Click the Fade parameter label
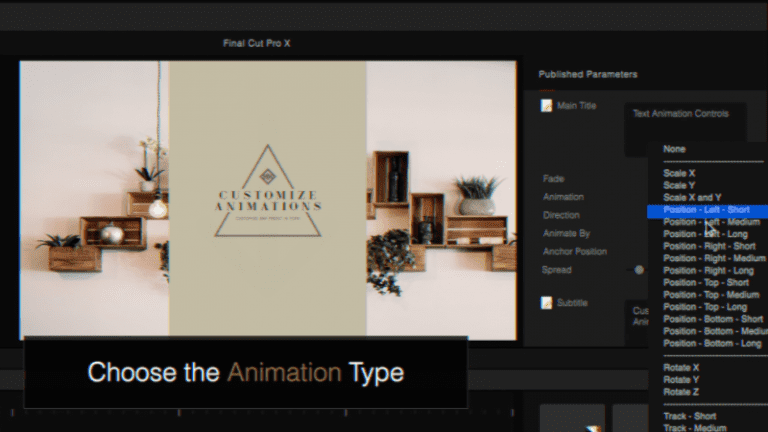Viewport: 768px width, 432px height. point(553,179)
